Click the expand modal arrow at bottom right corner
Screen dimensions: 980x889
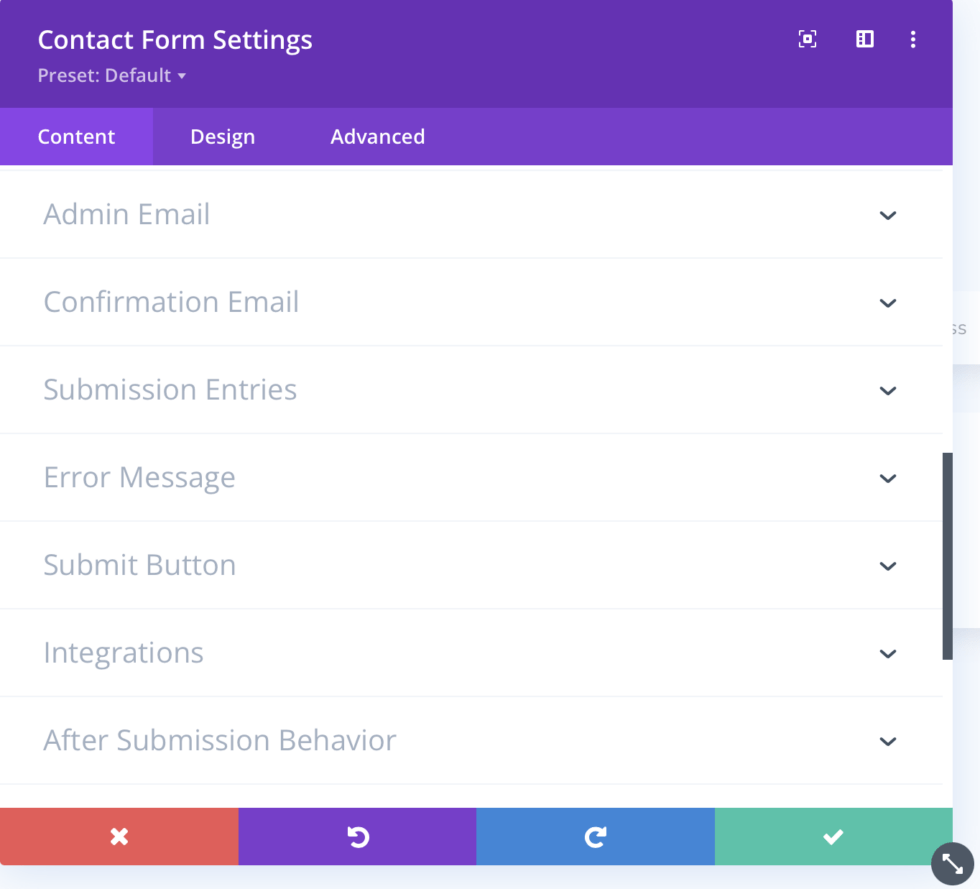pos(950,863)
